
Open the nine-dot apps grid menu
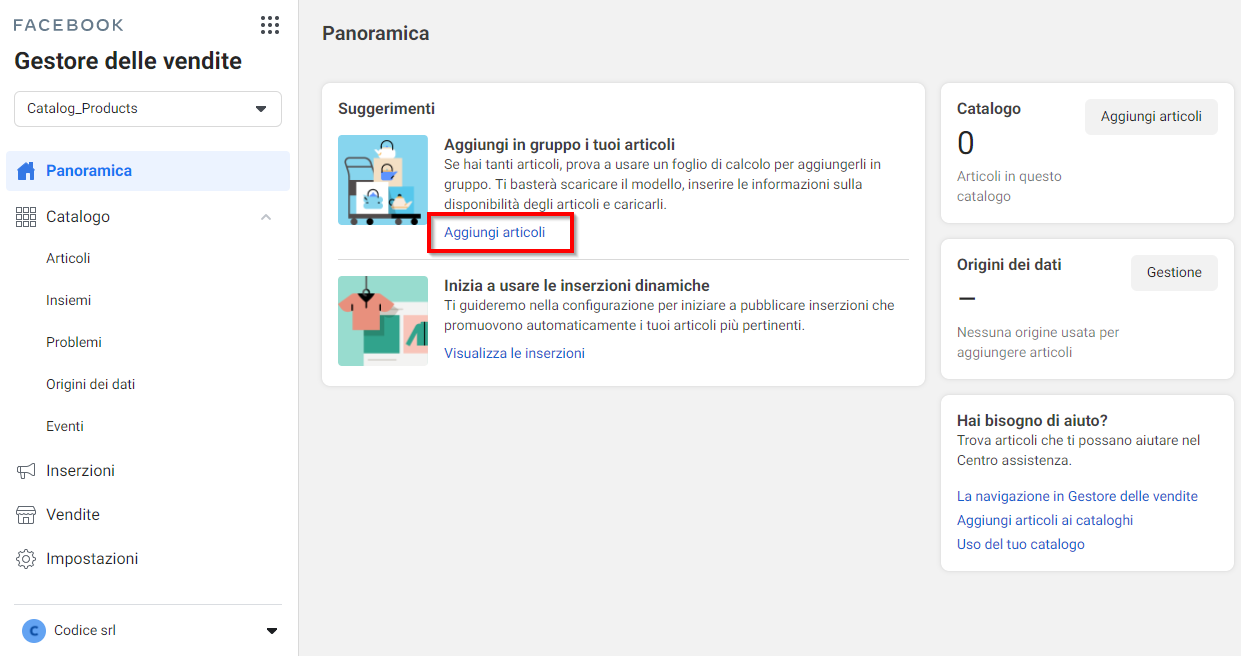coord(270,25)
